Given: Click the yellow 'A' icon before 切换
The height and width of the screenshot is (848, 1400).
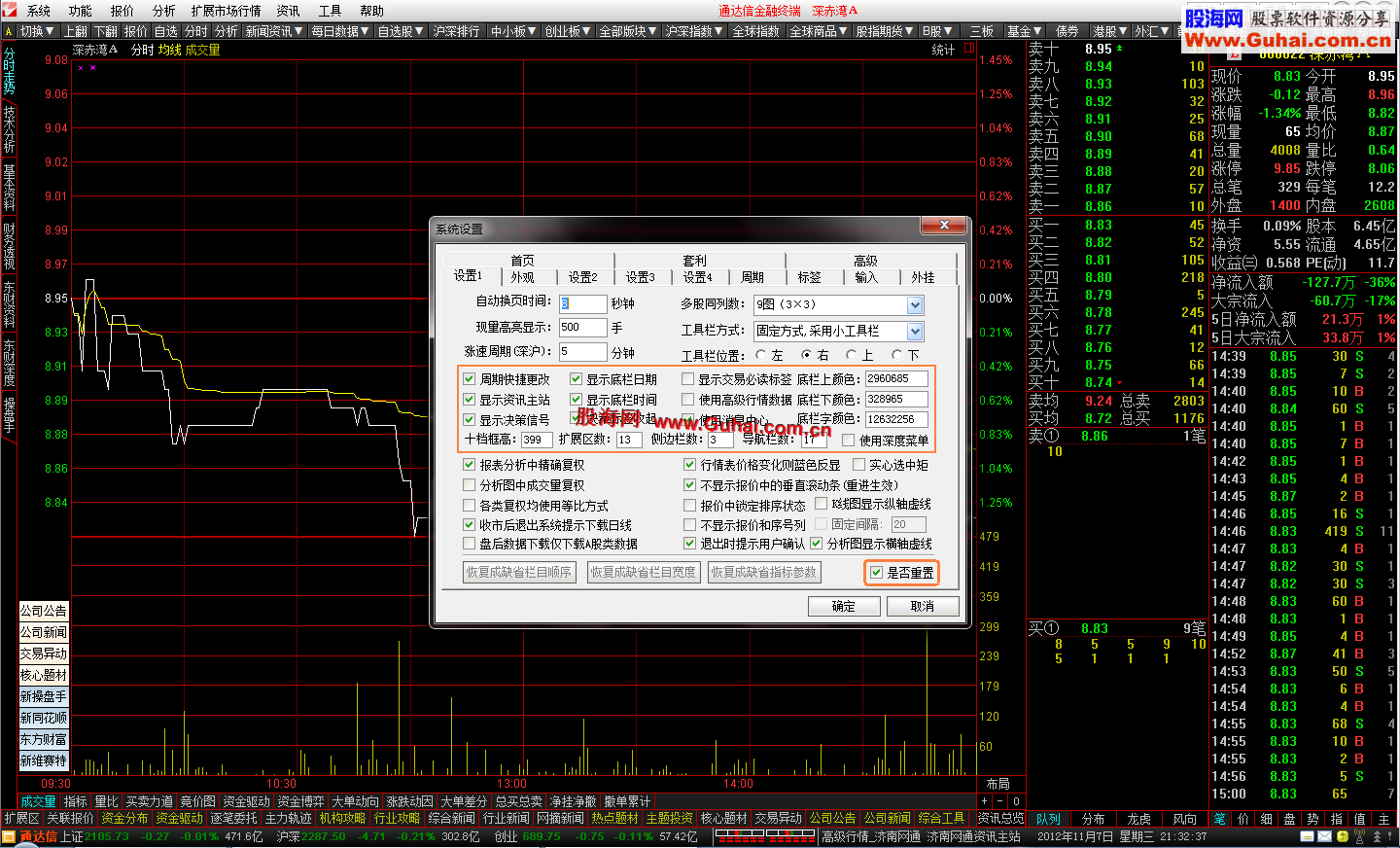Looking at the screenshot, I should coord(9,31).
